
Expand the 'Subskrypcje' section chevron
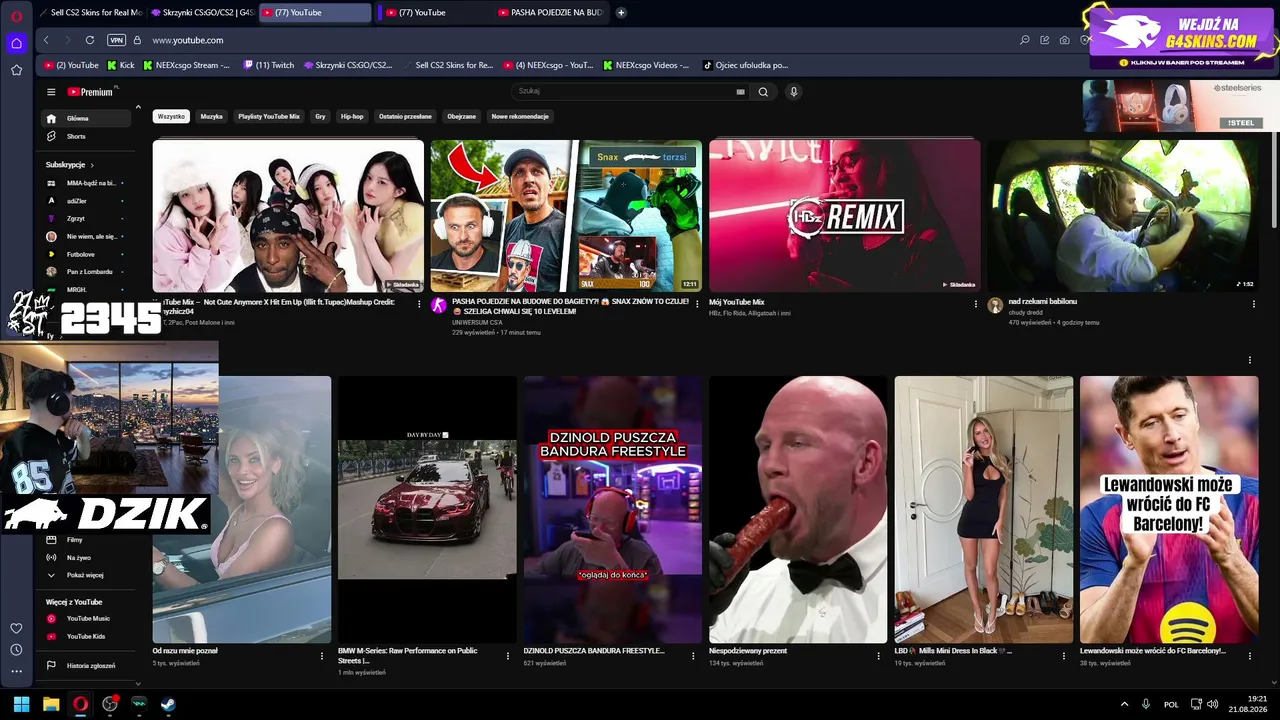coord(92,165)
